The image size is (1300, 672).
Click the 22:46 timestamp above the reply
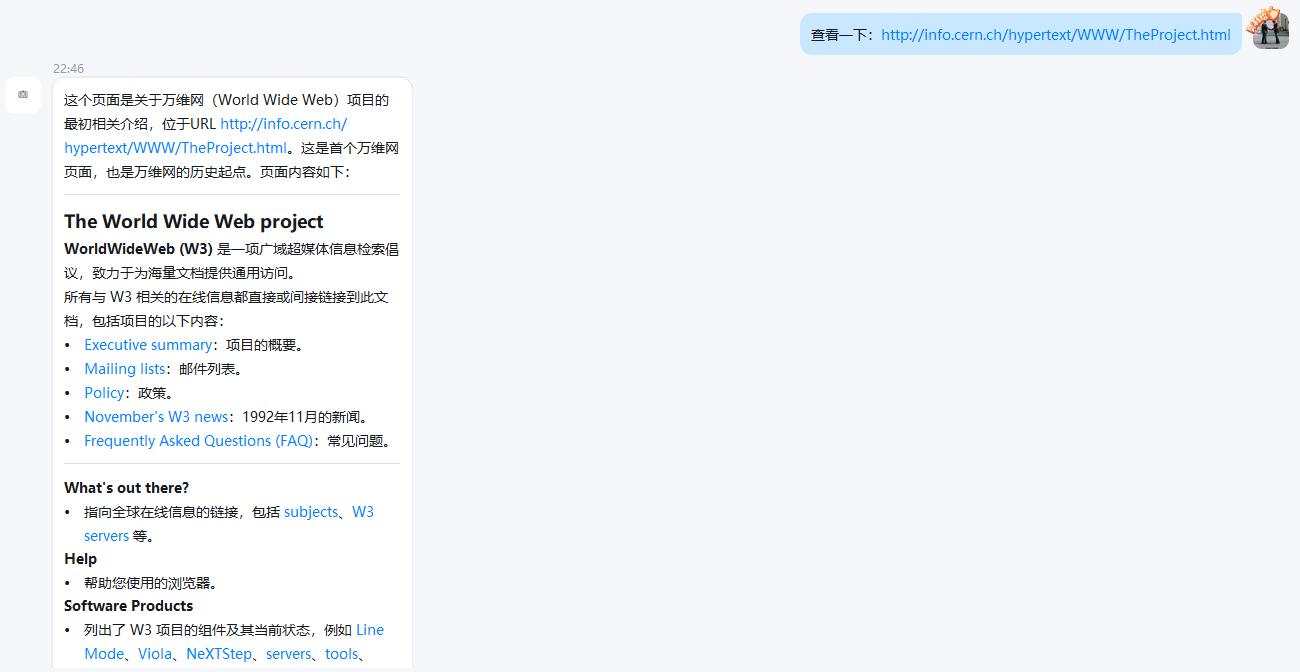coord(68,68)
